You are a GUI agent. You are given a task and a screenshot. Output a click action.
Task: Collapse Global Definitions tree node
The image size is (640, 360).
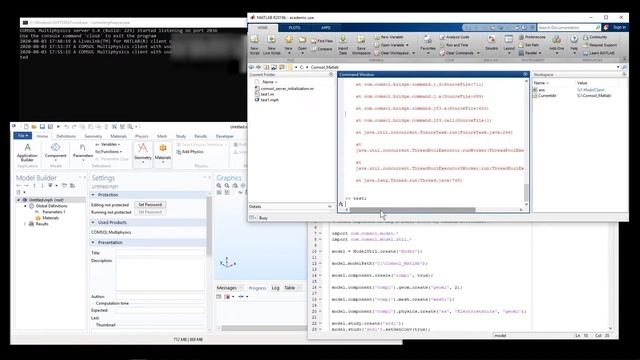tap(25, 206)
